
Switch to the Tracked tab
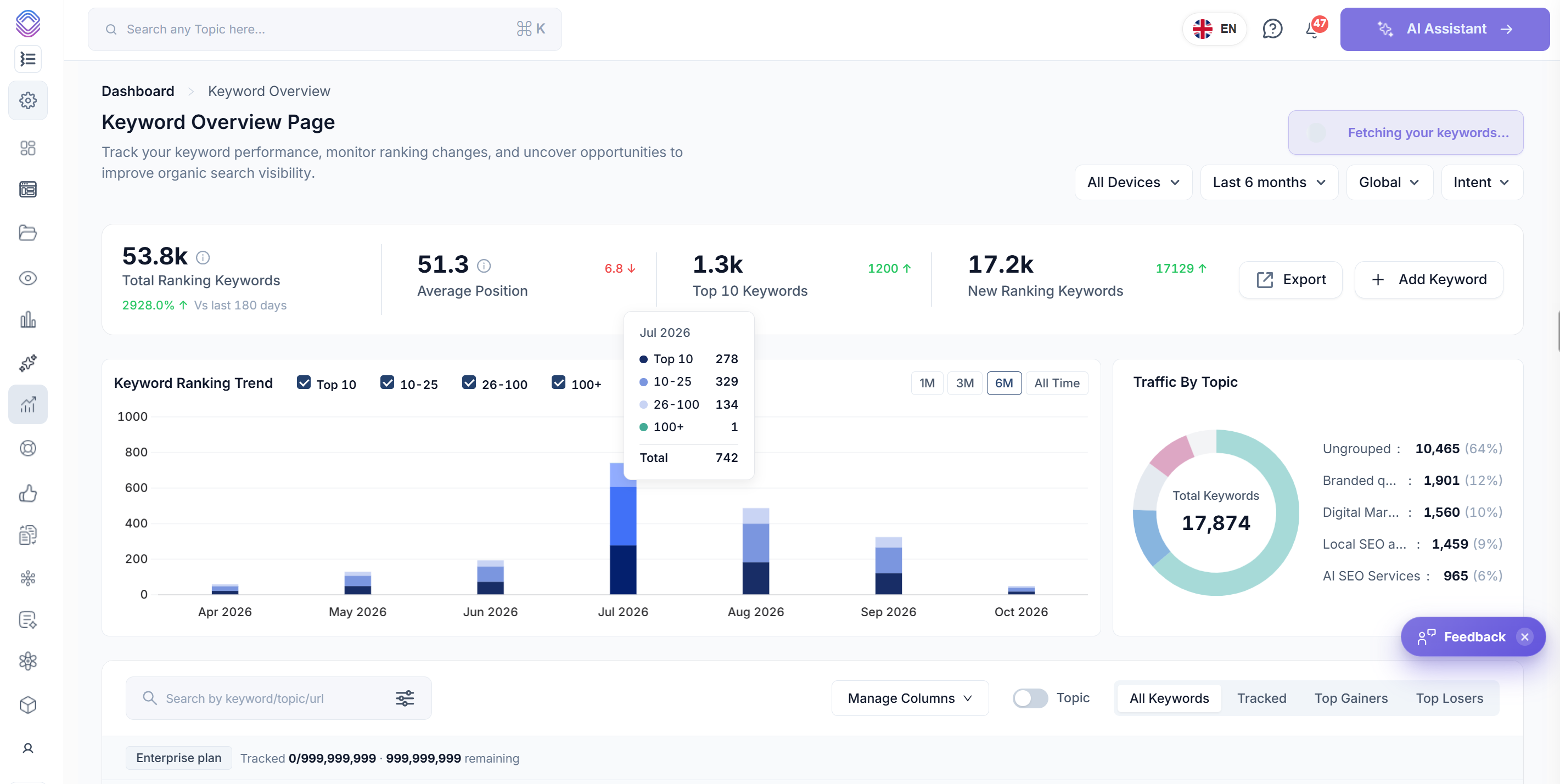[1261, 698]
